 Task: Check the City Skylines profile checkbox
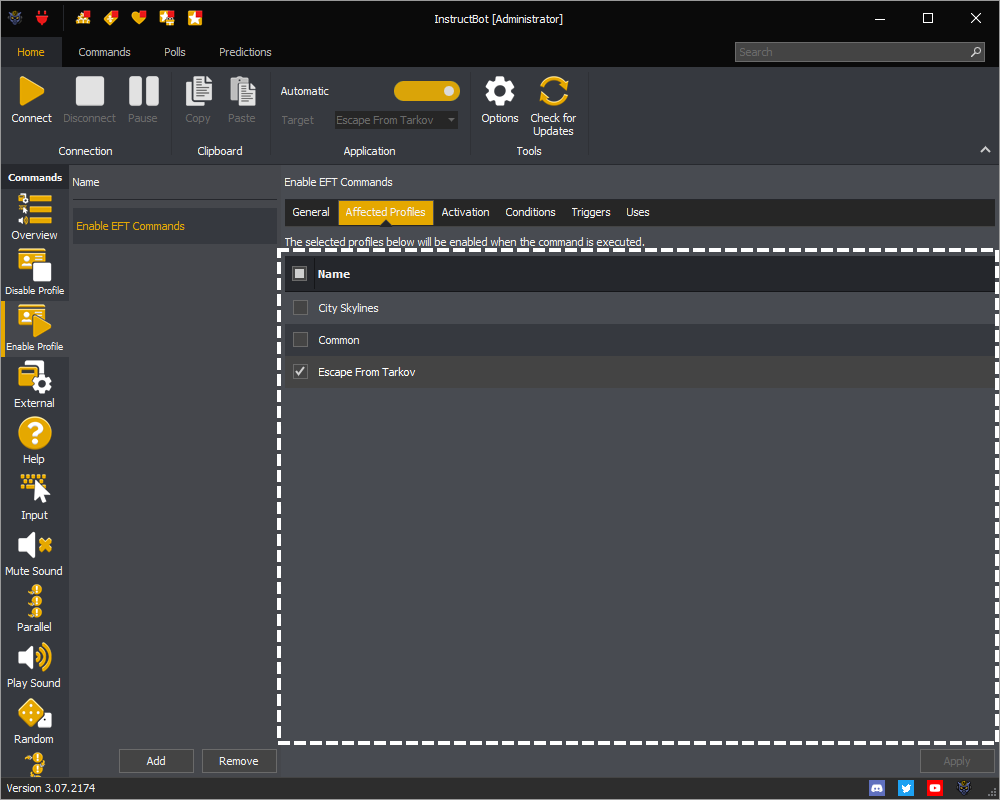[300, 307]
